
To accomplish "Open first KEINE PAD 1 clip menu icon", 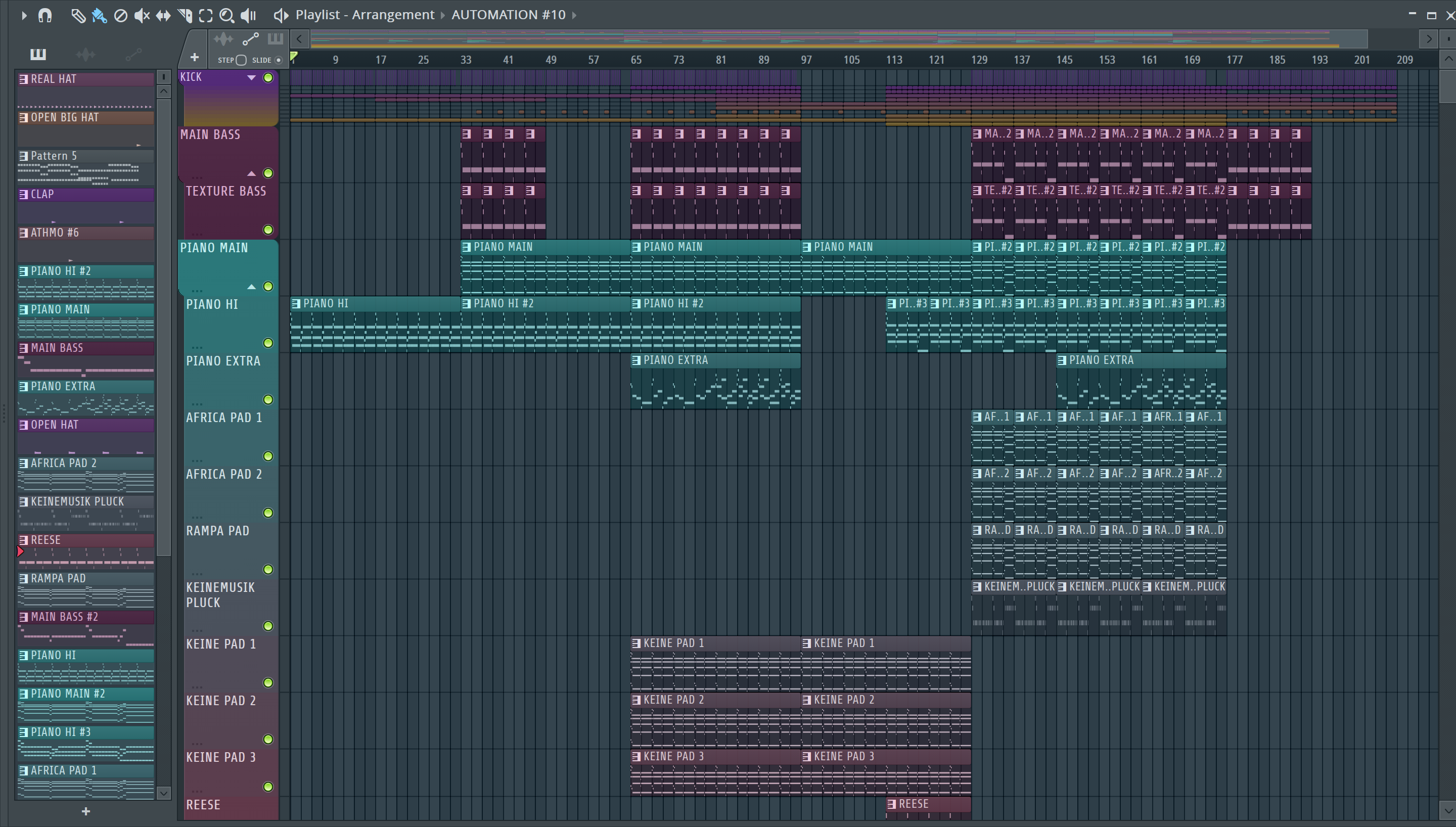I will click(636, 644).
